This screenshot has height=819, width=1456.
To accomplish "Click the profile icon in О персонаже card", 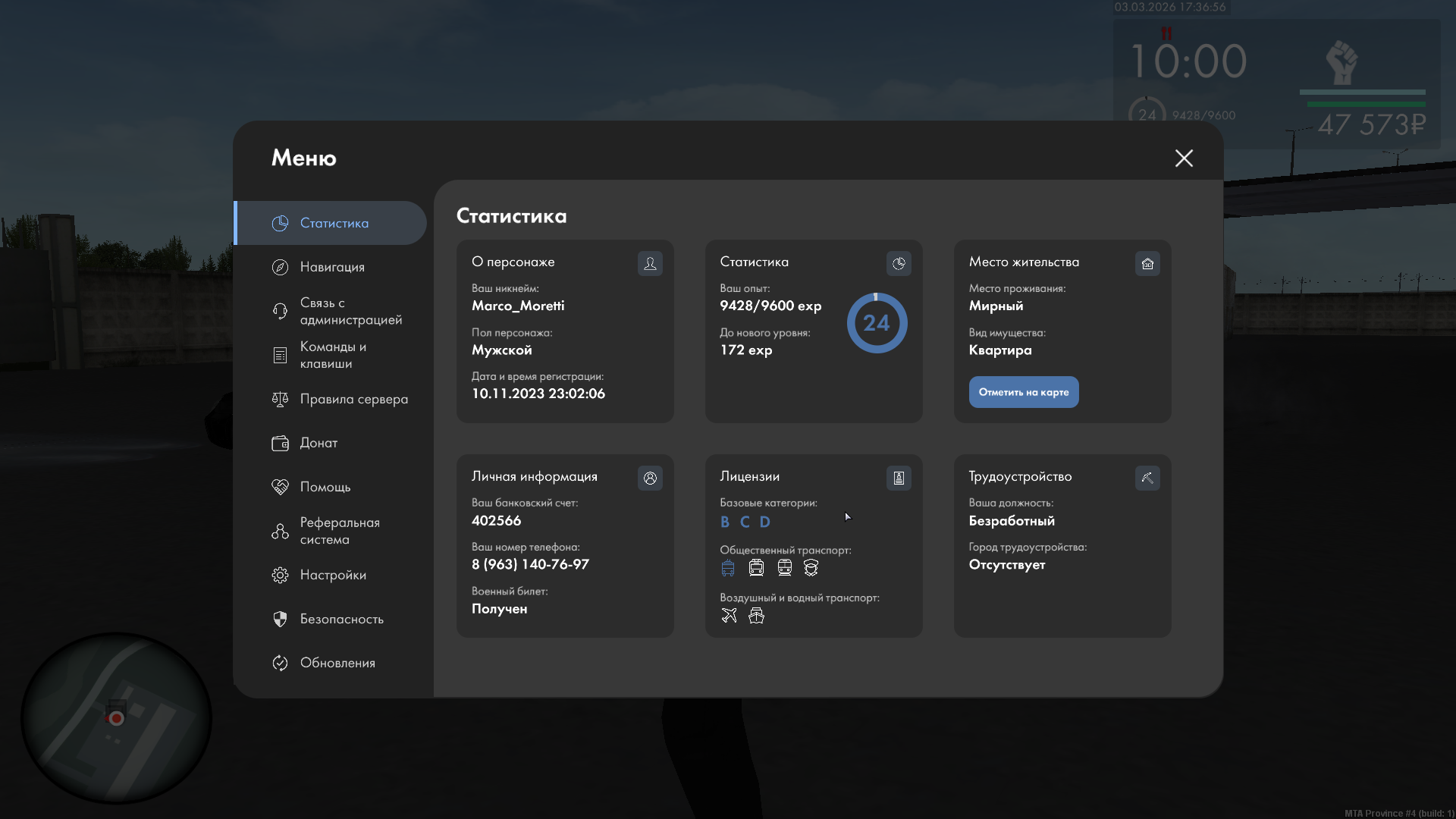I will [x=650, y=263].
